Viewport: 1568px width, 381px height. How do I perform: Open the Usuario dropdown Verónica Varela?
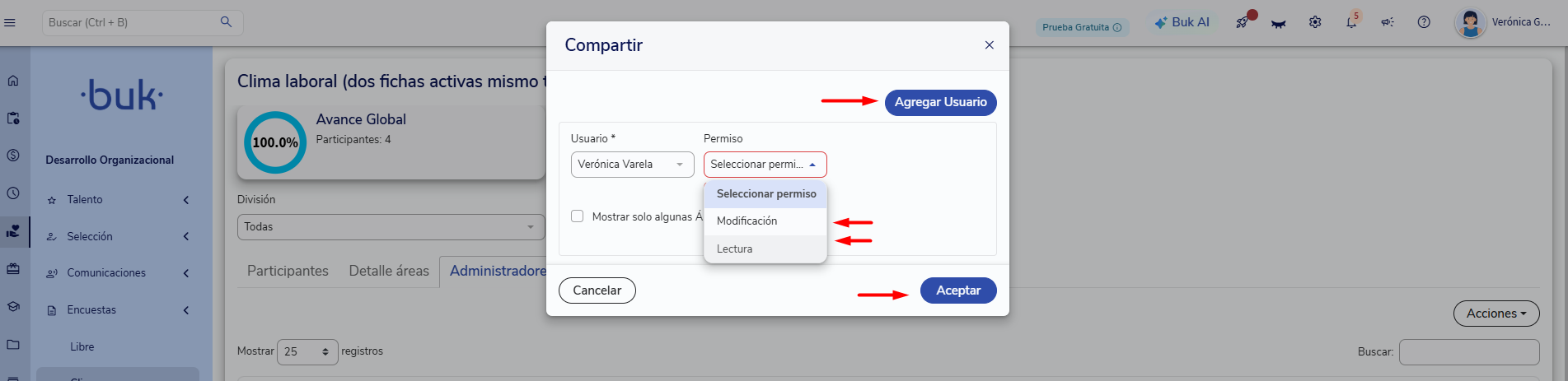click(633, 165)
